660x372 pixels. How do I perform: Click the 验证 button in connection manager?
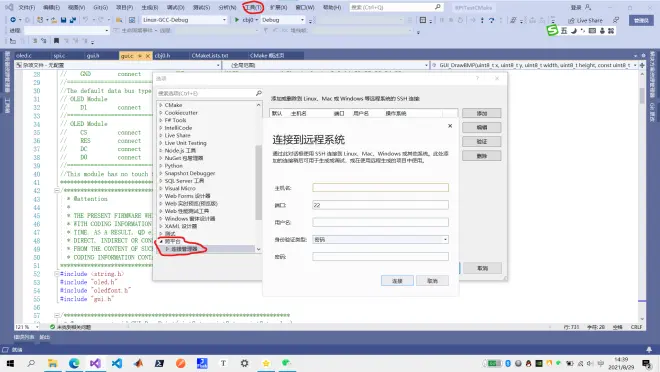482,142
